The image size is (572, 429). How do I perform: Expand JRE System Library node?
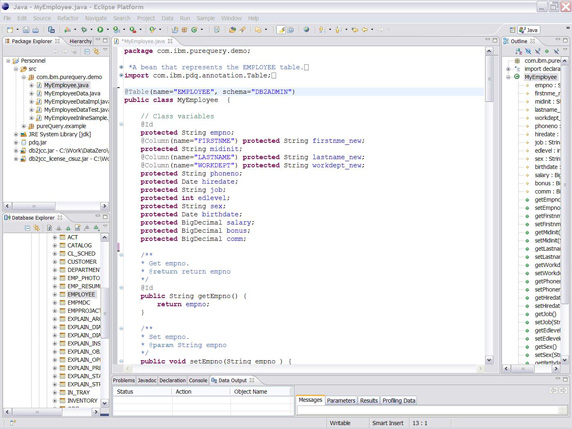coord(16,134)
